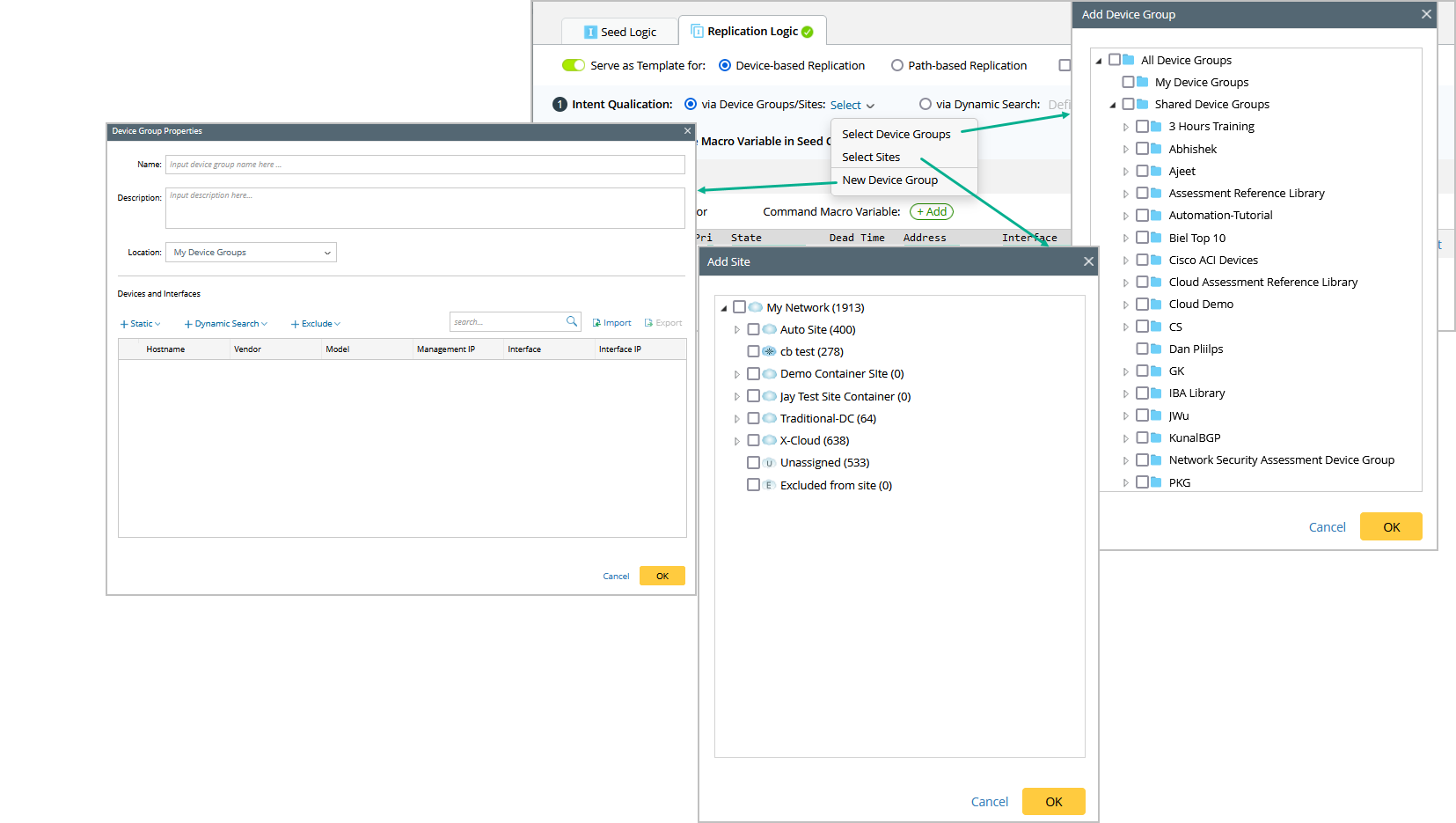Check the Unassigned (533) checkbox

[x=754, y=463]
